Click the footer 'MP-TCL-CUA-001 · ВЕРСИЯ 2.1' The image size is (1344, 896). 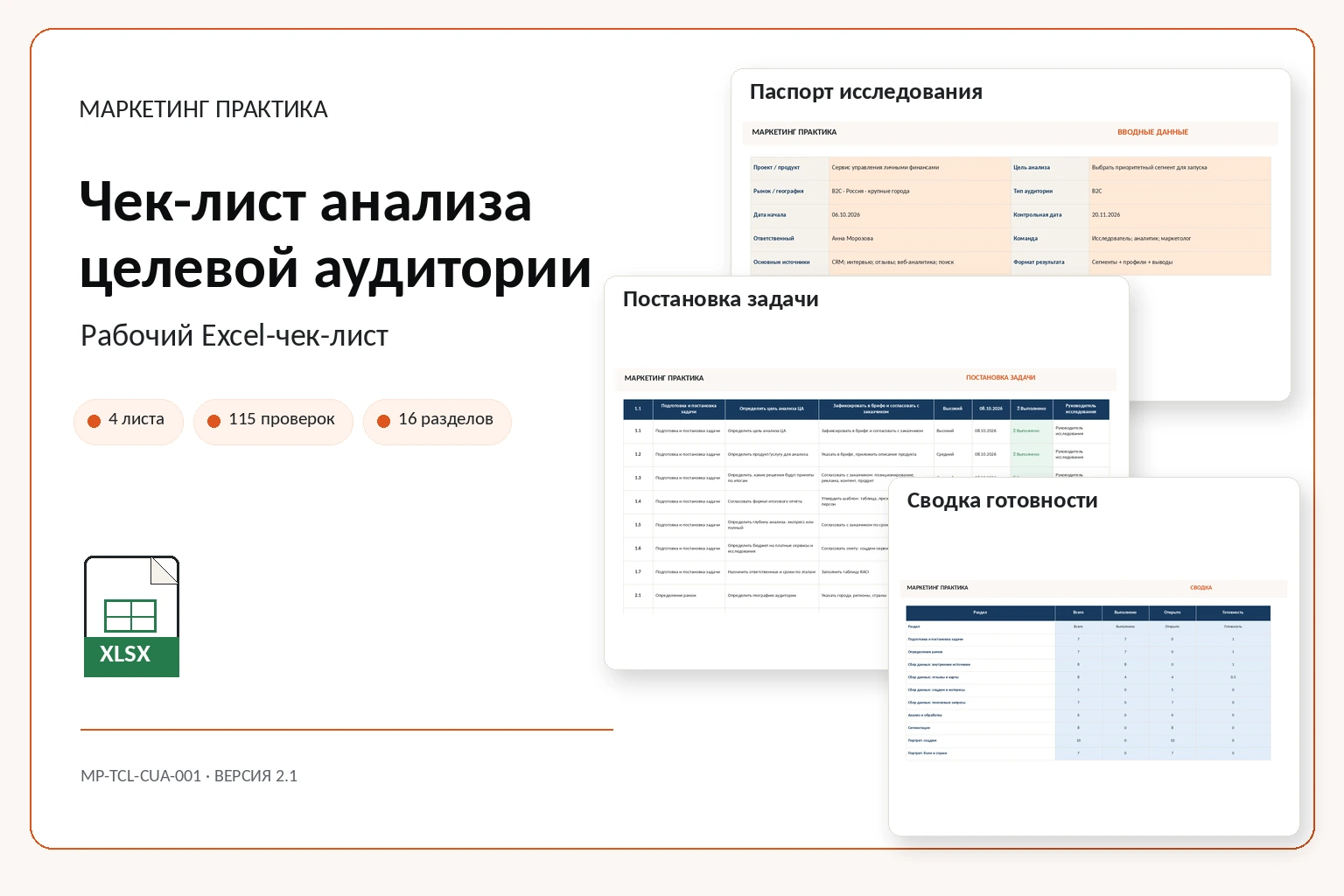point(189,776)
